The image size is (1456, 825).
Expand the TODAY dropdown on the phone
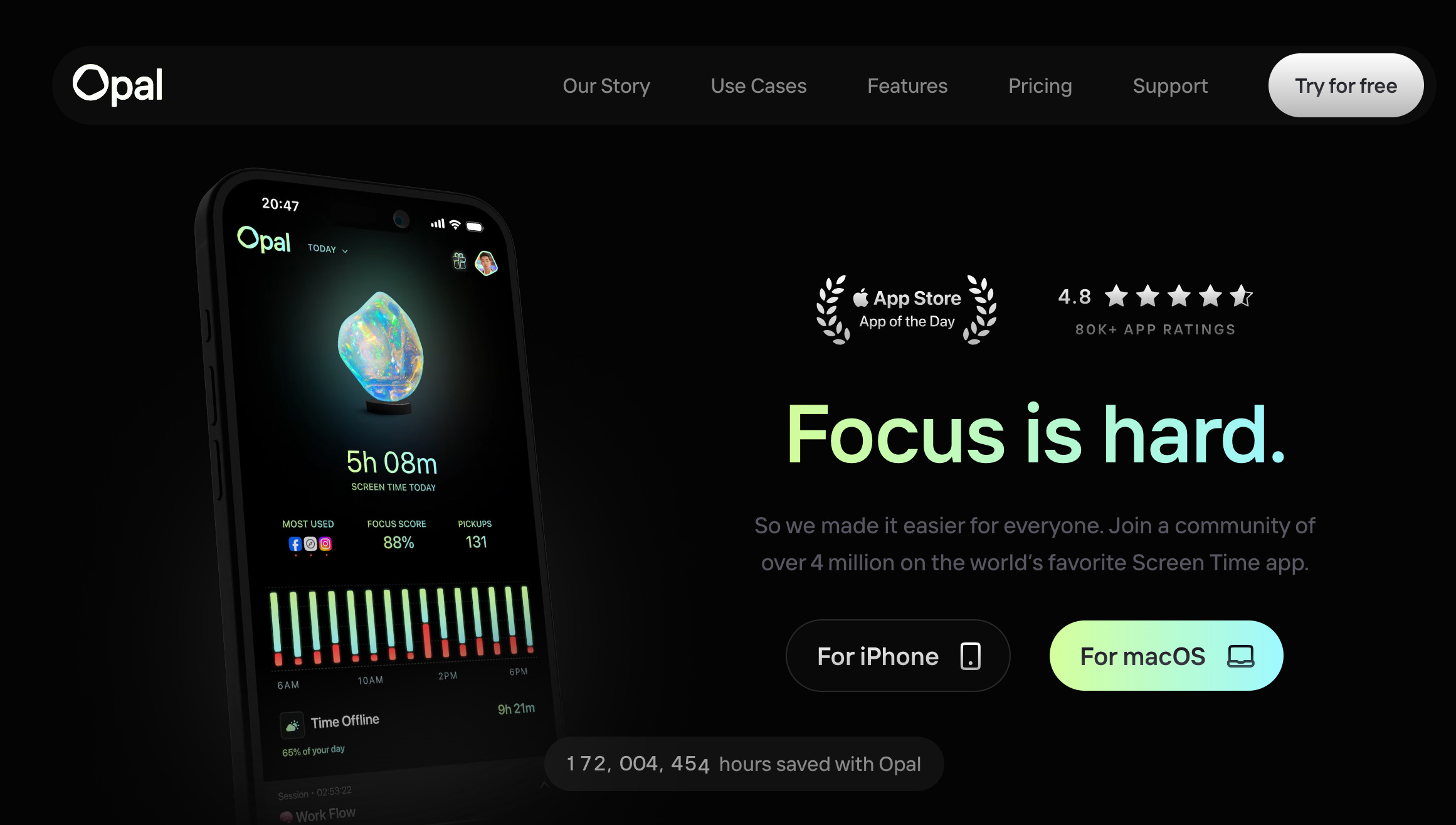(x=327, y=249)
